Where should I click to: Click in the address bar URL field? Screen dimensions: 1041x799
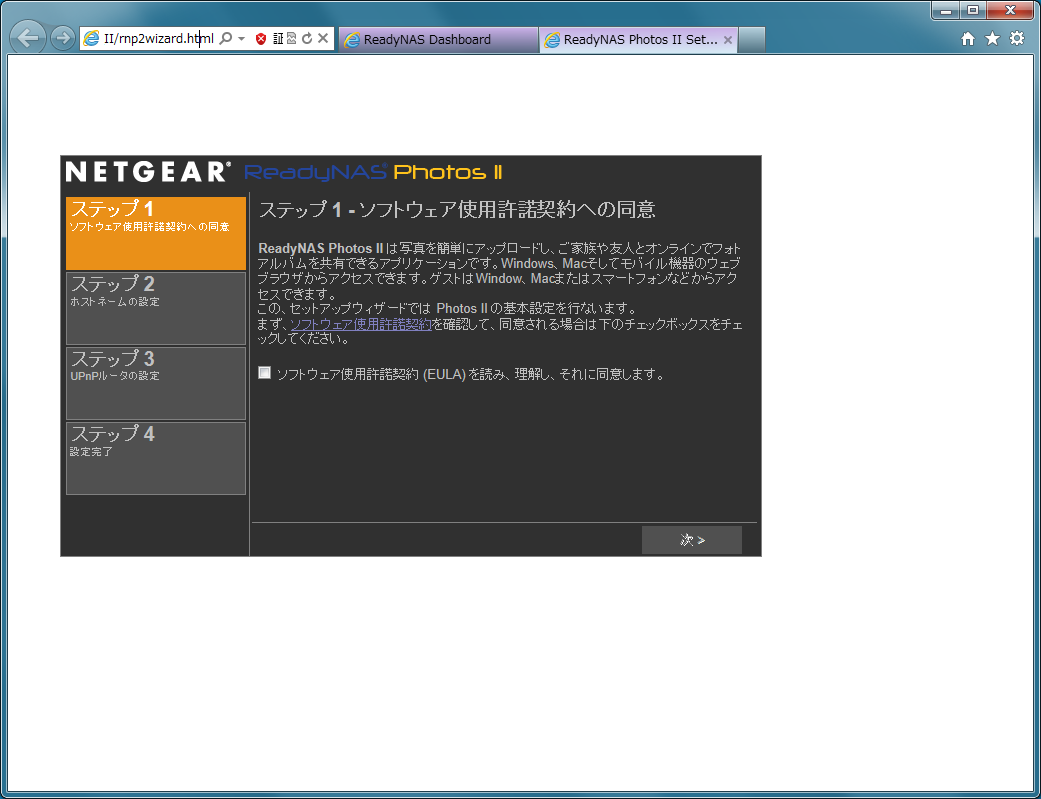point(150,39)
